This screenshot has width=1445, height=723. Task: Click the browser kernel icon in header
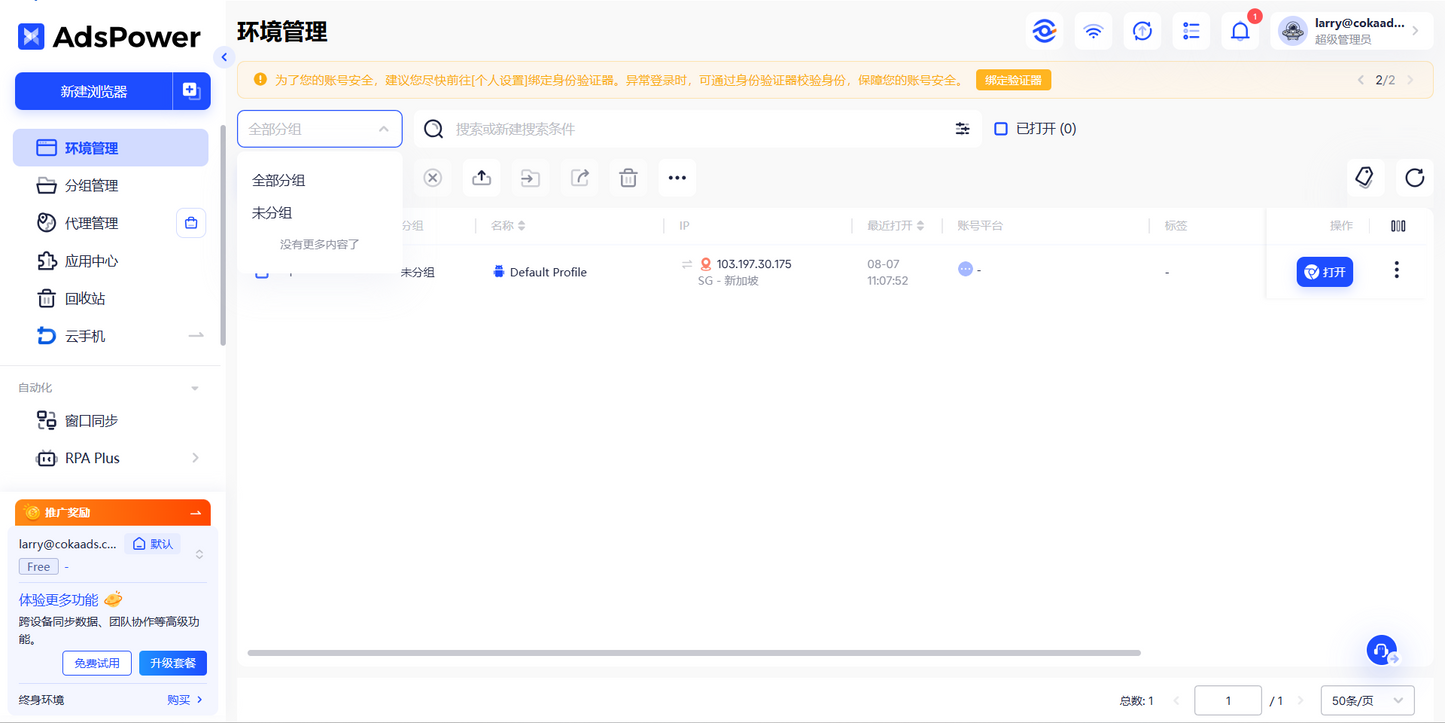[1045, 31]
